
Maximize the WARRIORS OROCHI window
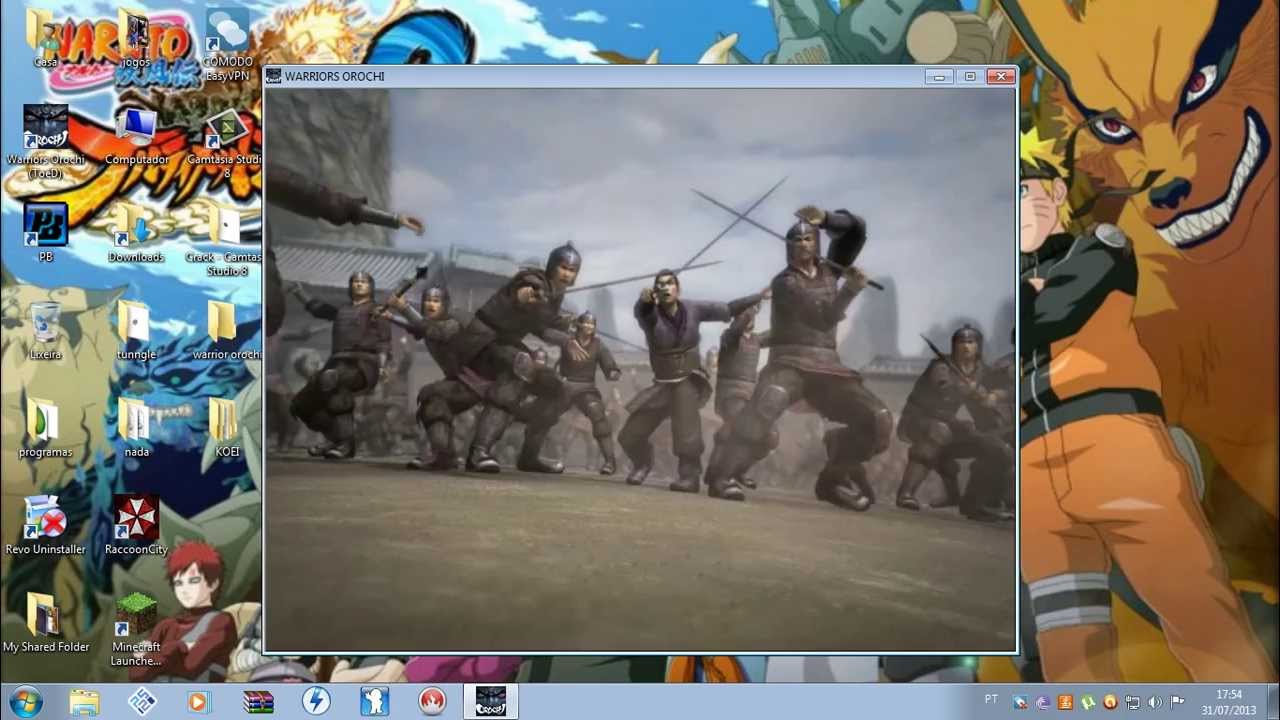click(x=969, y=76)
